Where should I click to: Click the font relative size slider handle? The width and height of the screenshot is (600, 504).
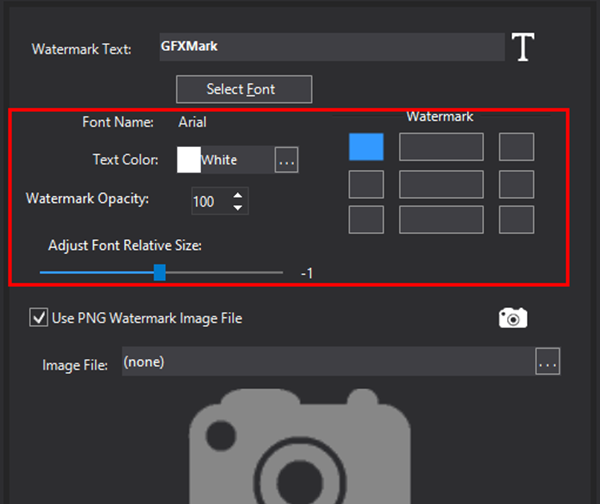(x=160, y=272)
